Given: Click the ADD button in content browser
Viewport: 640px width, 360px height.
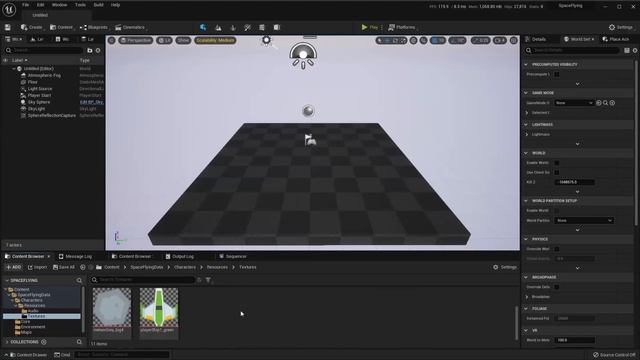Looking at the screenshot, I should click(14, 267).
